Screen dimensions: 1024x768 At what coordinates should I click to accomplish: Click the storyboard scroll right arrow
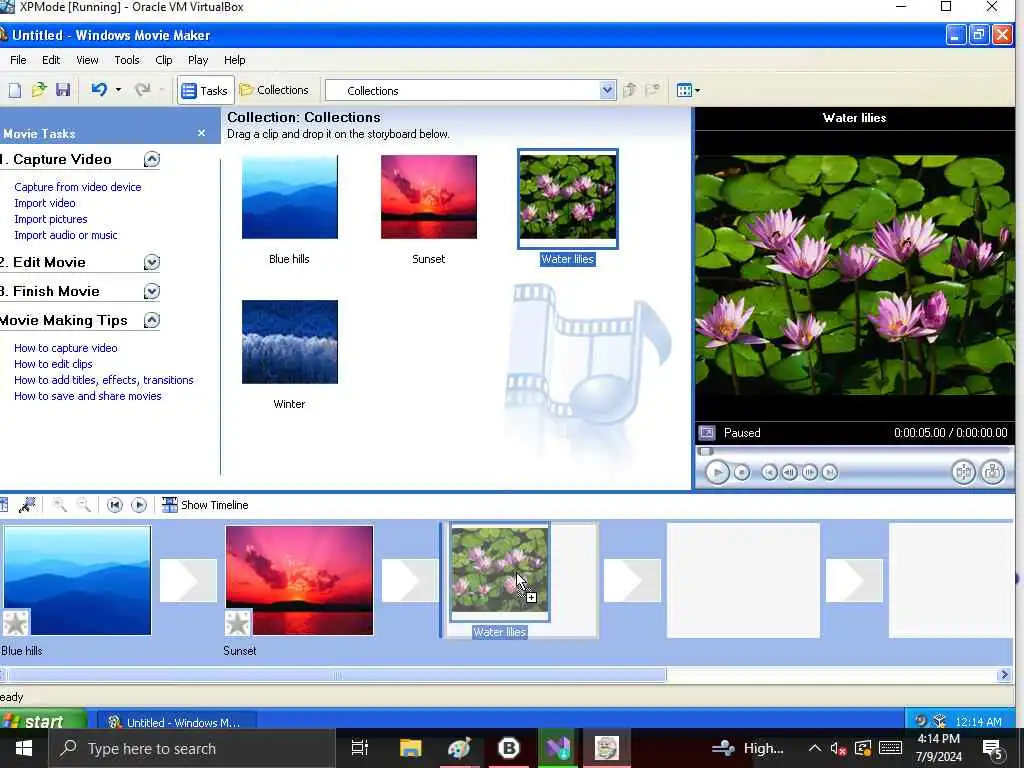tap(1004, 675)
